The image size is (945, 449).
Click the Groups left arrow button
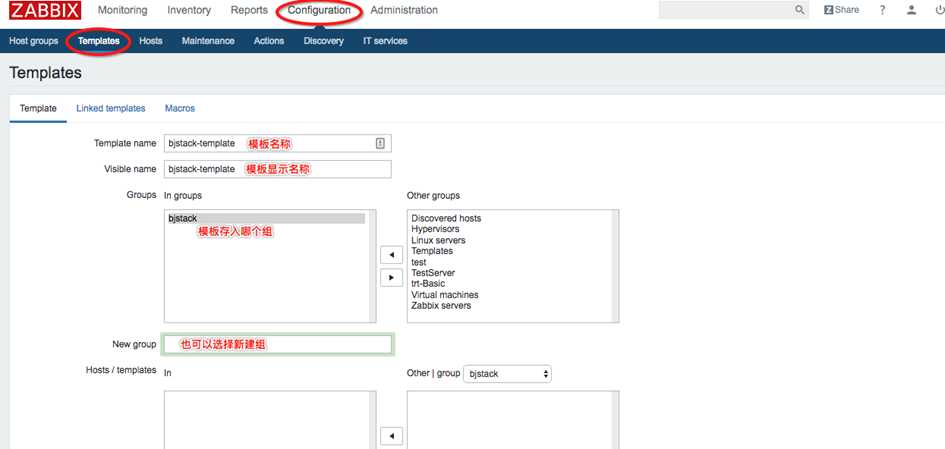(392, 255)
